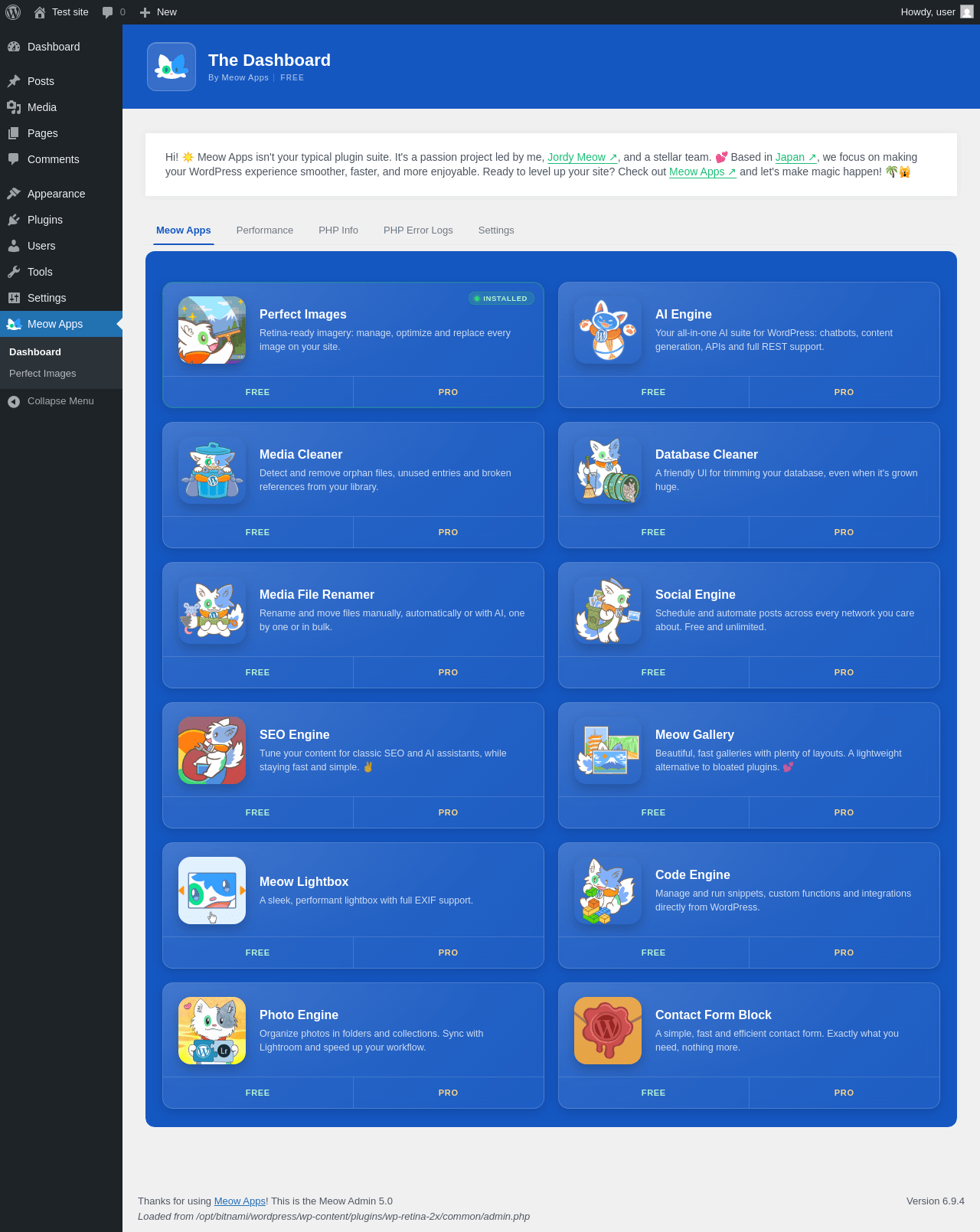Click FREE button under Meow Lightbox

[258, 953]
